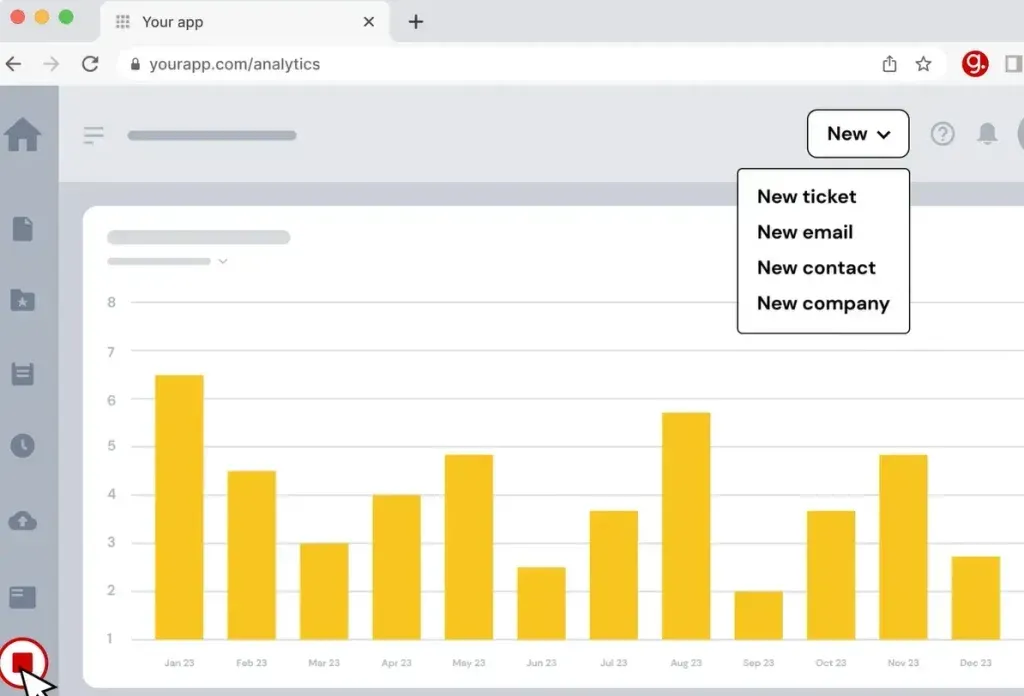Toggle the hamburger menu lines icon

(93, 135)
